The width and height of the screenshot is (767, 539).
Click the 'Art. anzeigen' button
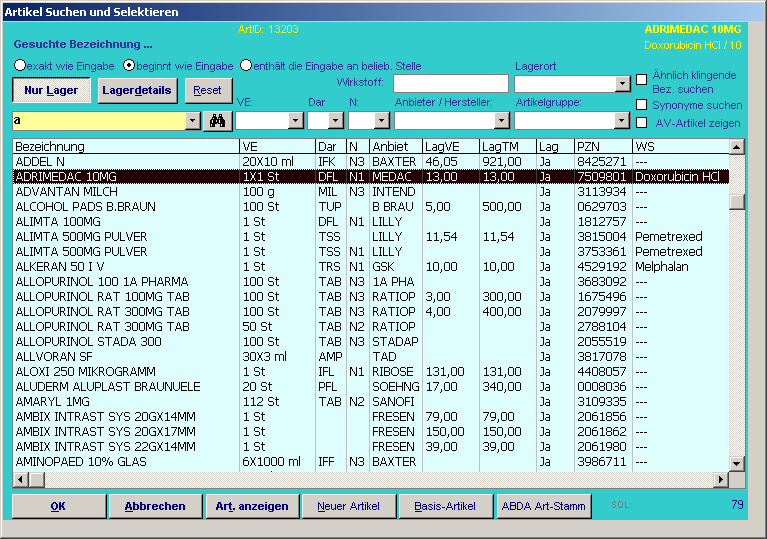[252, 506]
